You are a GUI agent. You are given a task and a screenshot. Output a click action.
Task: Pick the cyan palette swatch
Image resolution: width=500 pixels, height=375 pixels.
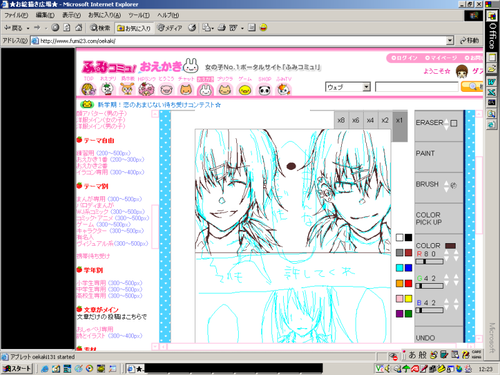point(399,268)
